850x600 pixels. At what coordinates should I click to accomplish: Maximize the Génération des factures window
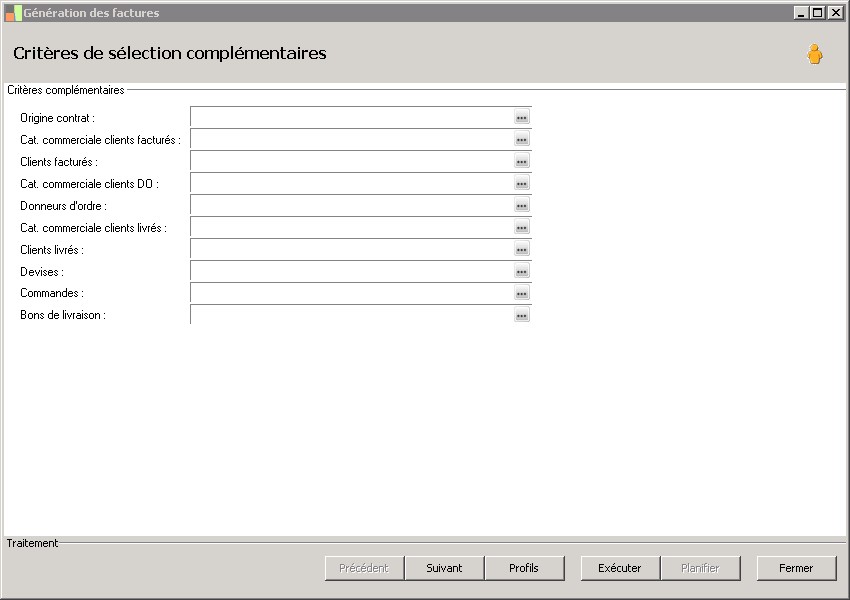818,12
